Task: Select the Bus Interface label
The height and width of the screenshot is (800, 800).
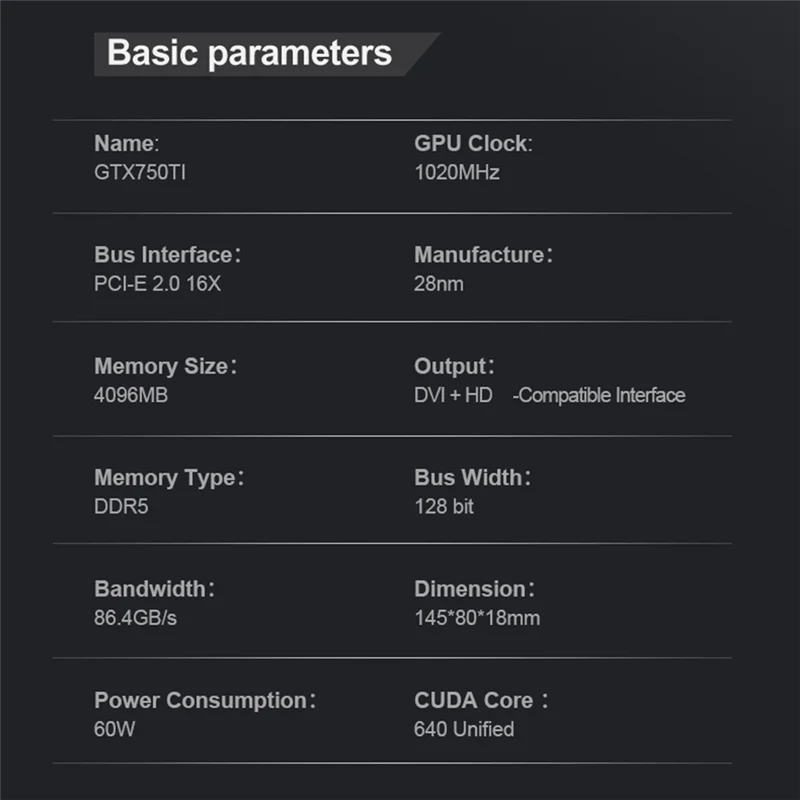Action: [166, 255]
